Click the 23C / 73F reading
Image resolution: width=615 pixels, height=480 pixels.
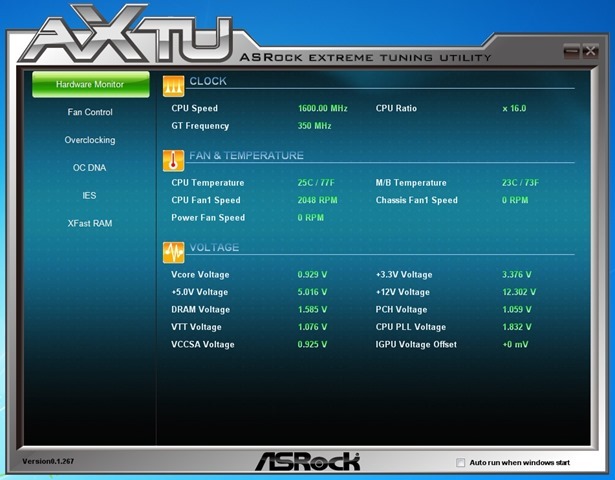pyautogui.click(x=520, y=183)
